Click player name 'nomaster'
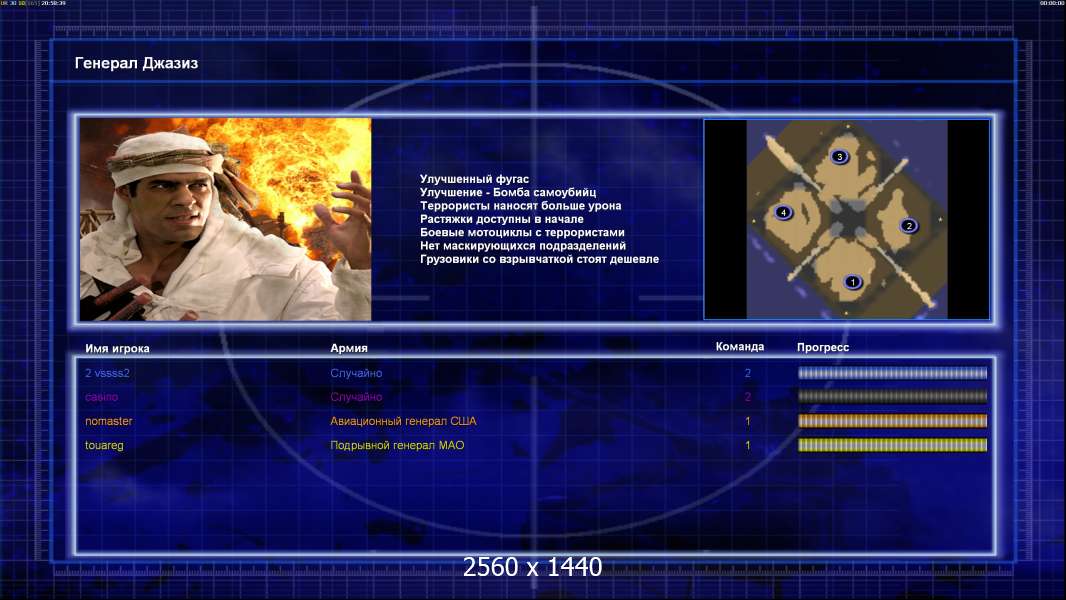Viewport: 1066px width, 600px height. [x=109, y=421]
